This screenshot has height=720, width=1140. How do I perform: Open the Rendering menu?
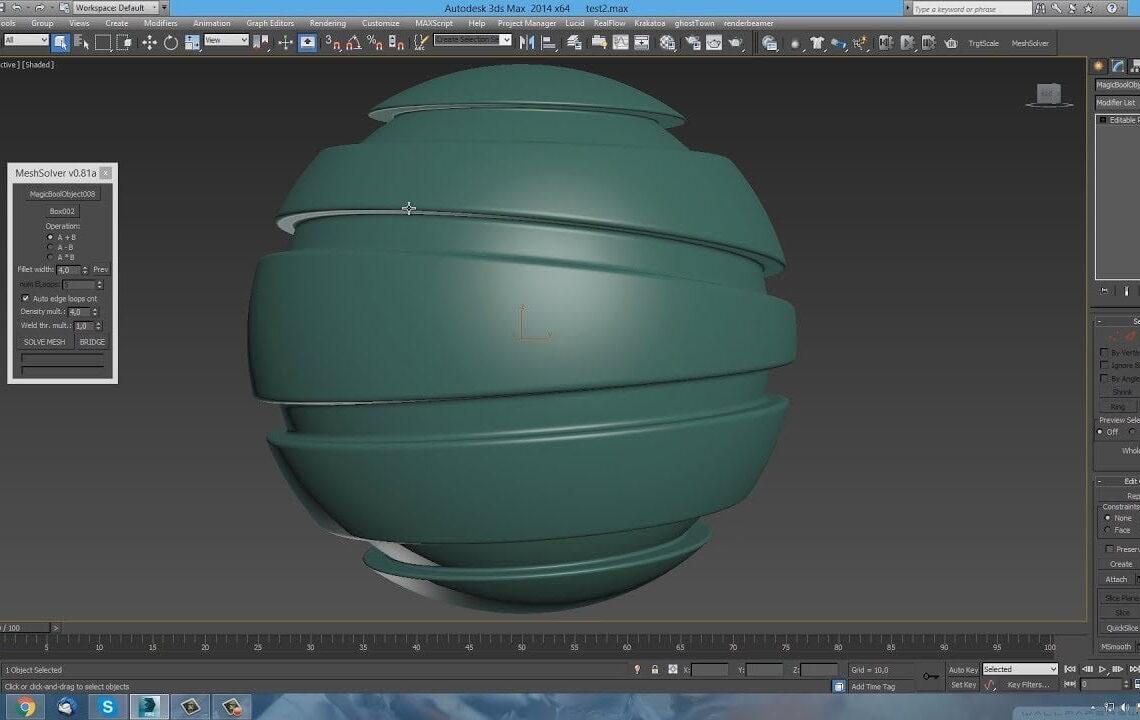coord(327,23)
